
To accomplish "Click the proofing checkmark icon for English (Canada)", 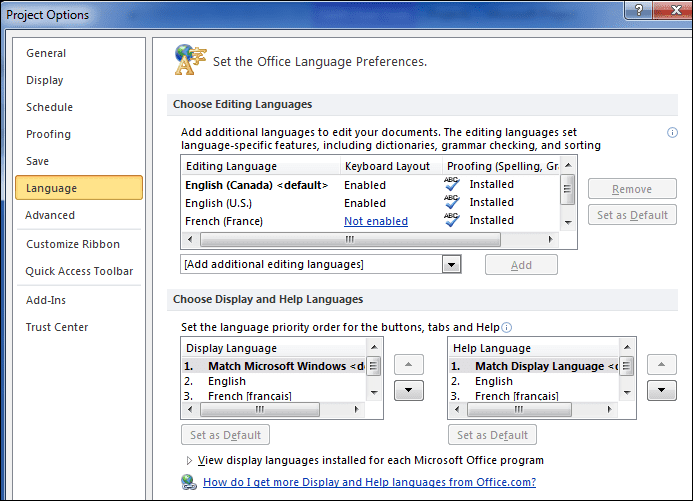I will [x=452, y=184].
